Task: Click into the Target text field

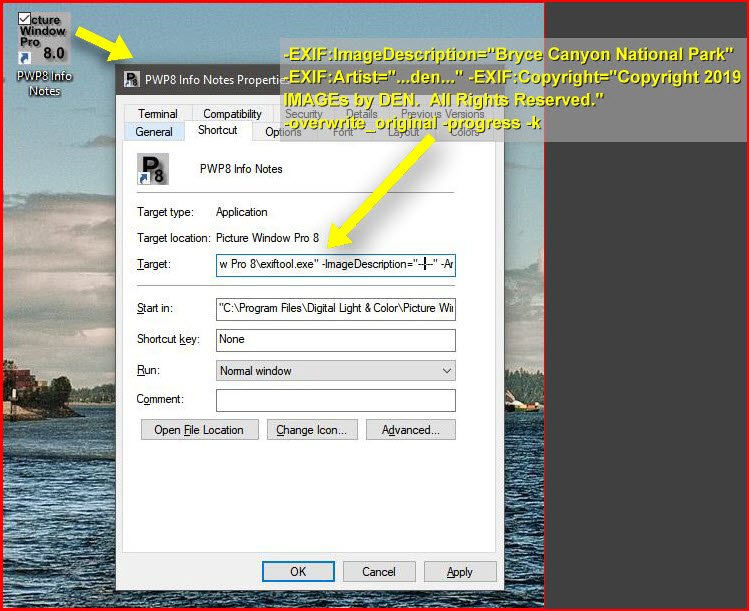Action: [x=335, y=264]
